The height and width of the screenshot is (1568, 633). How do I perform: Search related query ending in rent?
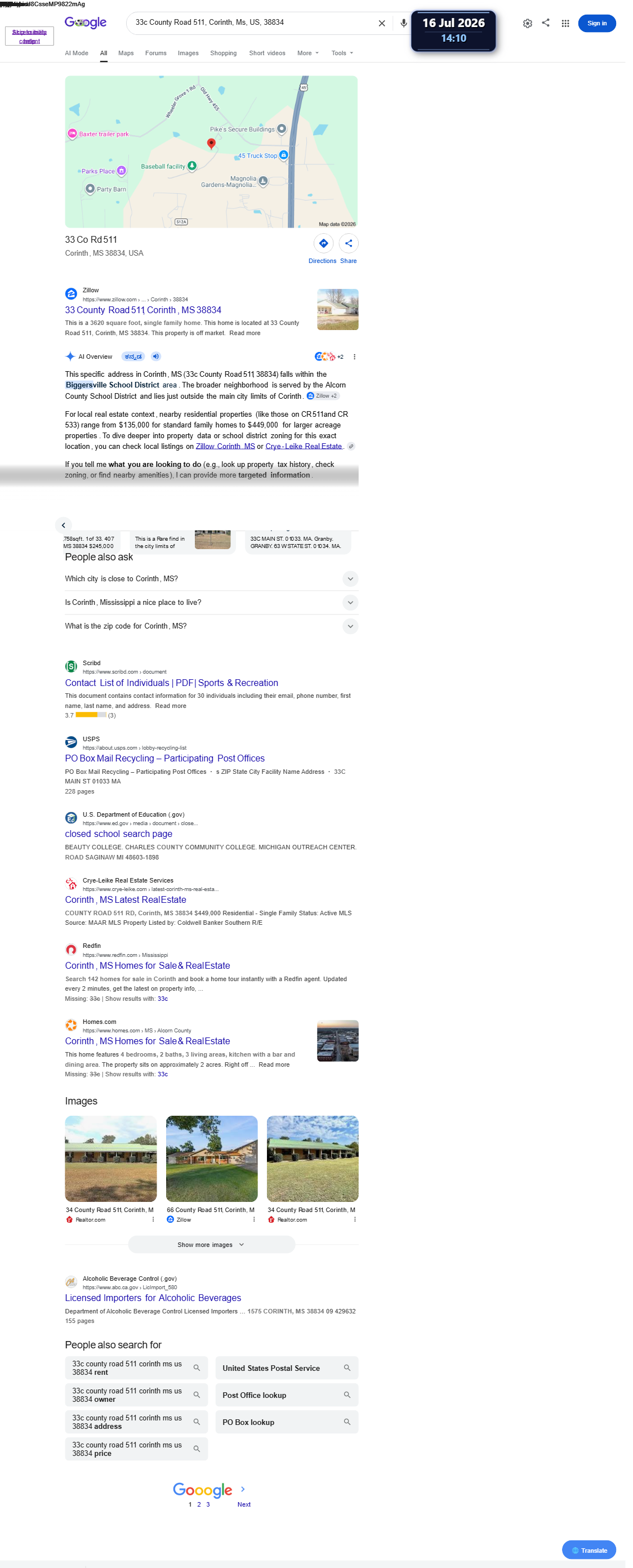(136, 1367)
